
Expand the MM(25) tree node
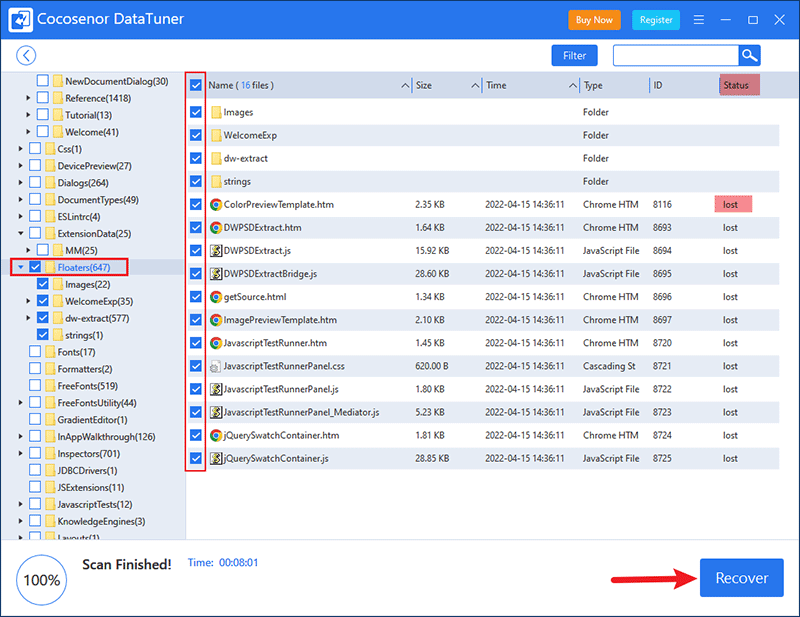pos(28,250)
